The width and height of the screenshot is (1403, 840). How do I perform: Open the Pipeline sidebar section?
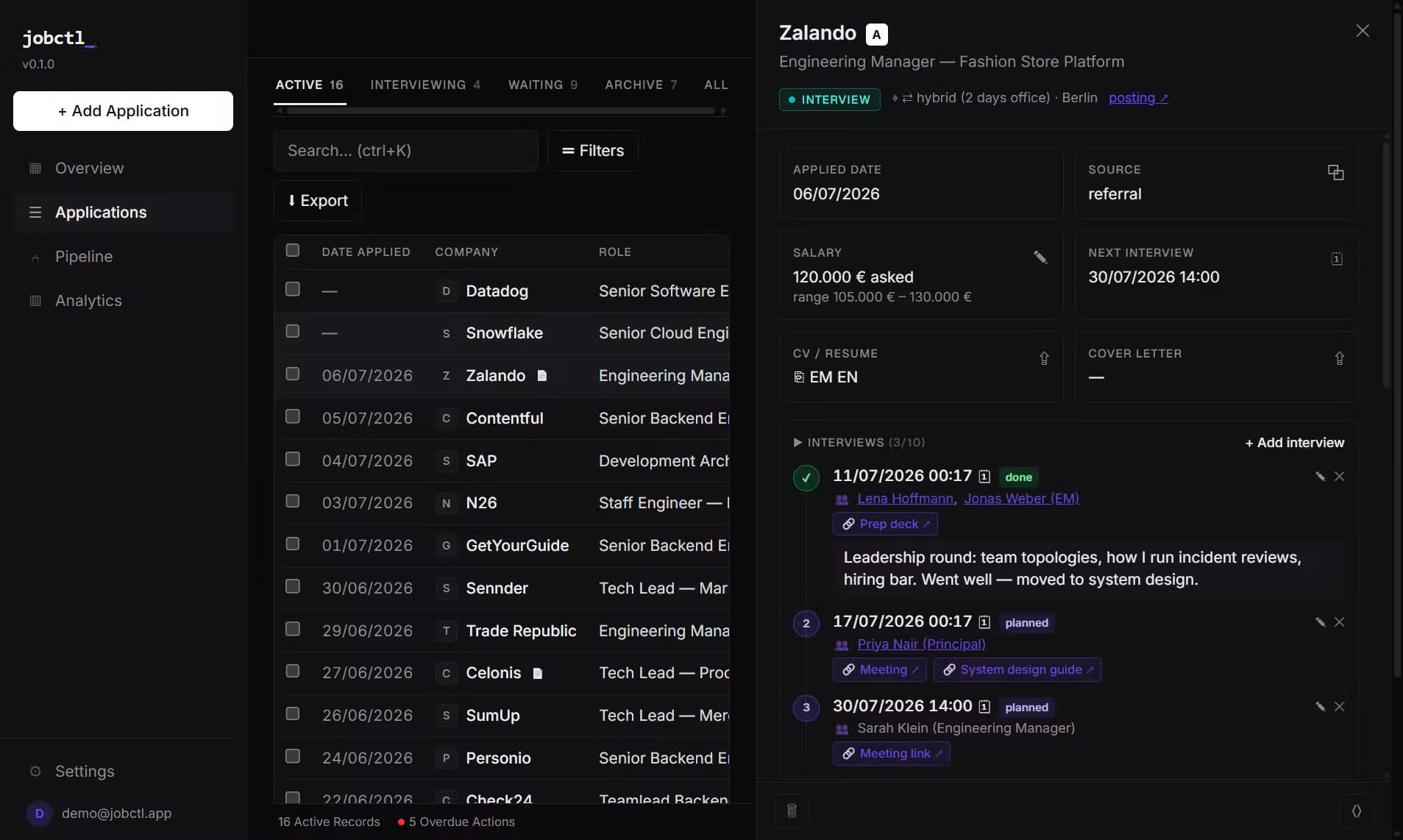click(x=124, y=257)
